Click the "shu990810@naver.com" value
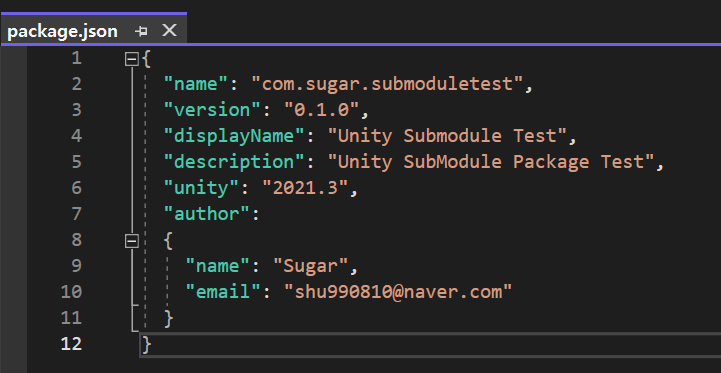This screenshot has height=373, width=721. coord(398,292)
